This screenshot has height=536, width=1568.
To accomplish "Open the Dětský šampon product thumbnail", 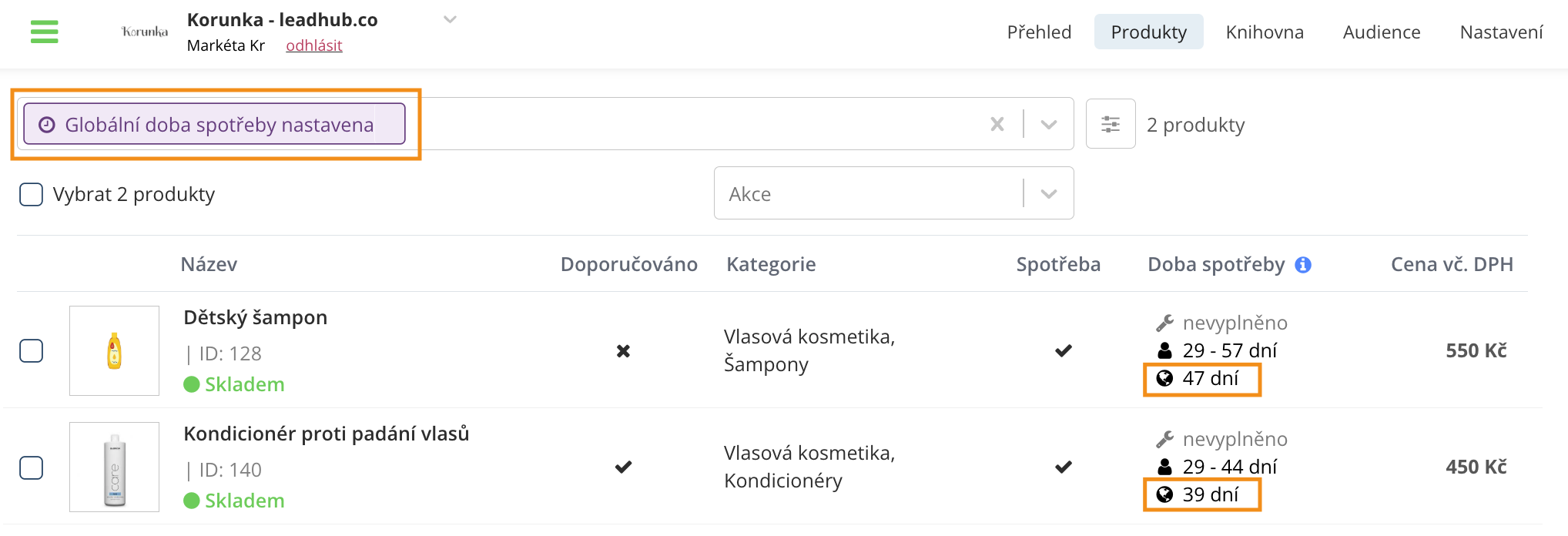I will [x=114, y=350].
